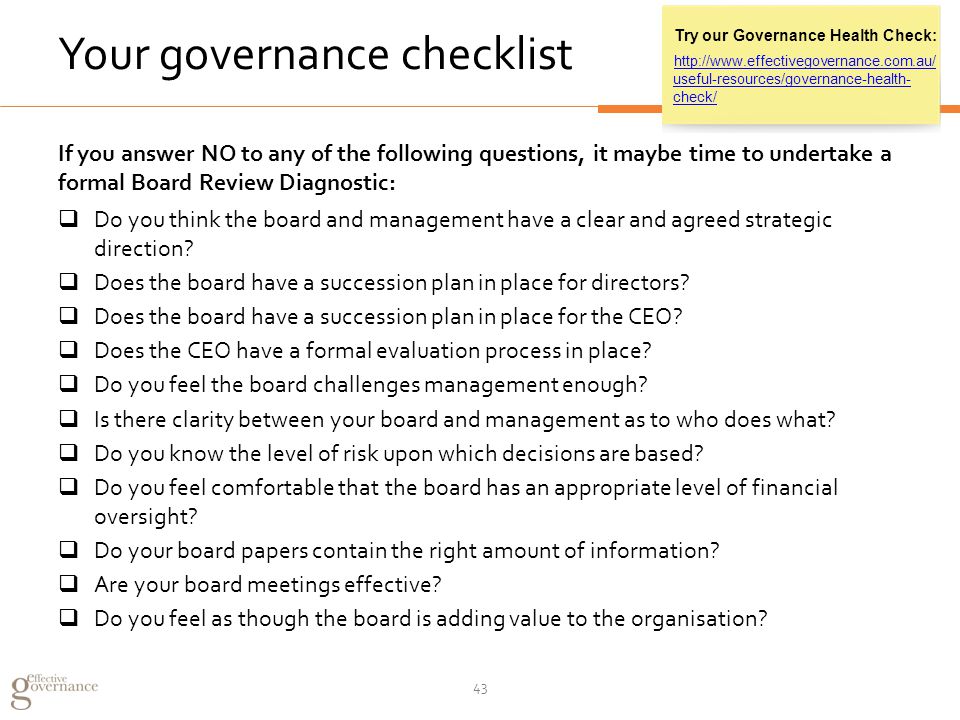The image size is (960, 720).
Task: Click the Your governance checklist title
Action: pos(315,56)
